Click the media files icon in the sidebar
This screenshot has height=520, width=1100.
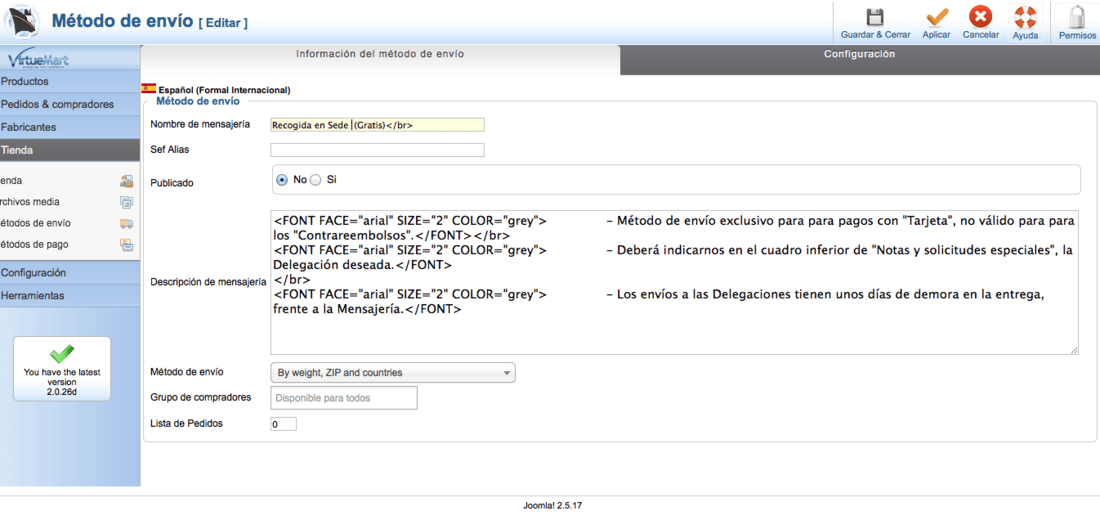tap(126, 202)
